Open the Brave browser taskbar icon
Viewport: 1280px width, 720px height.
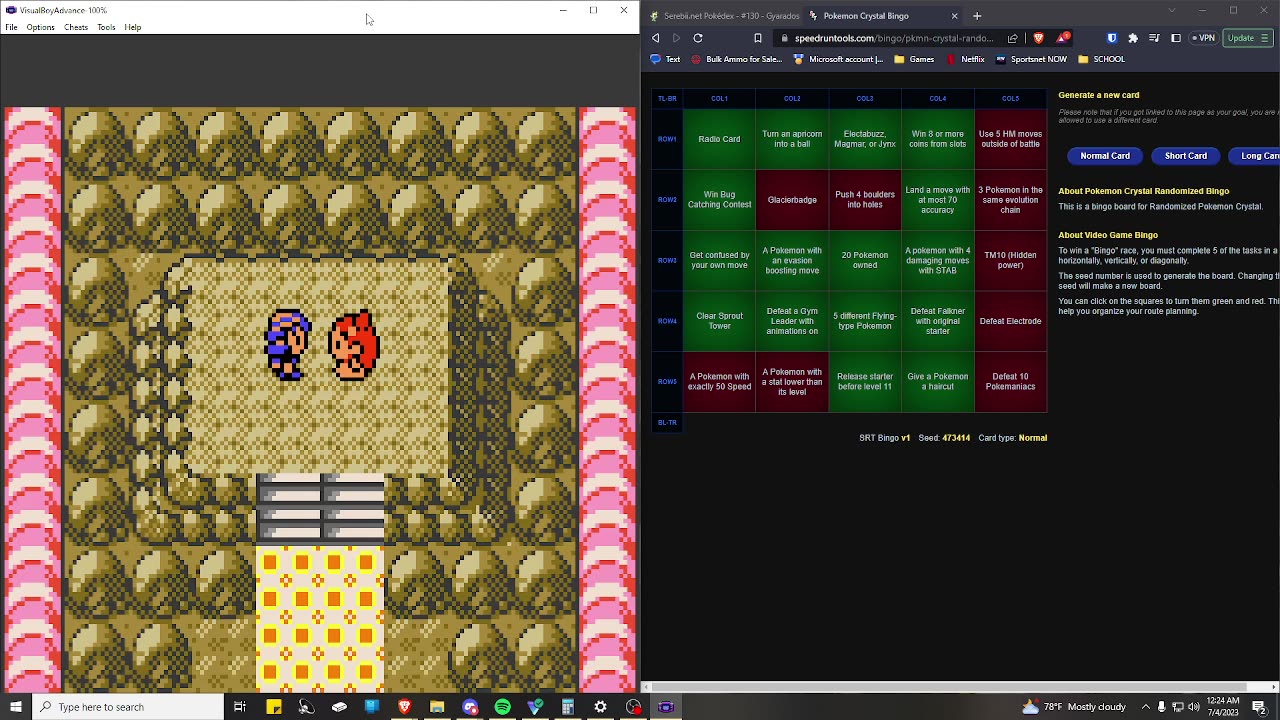404,707
